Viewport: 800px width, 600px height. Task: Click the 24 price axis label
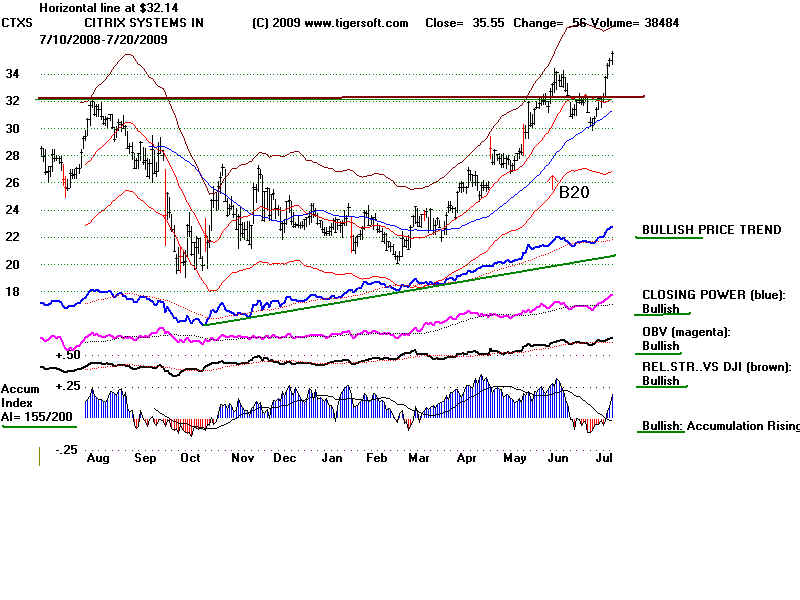(x=13, y=209)
